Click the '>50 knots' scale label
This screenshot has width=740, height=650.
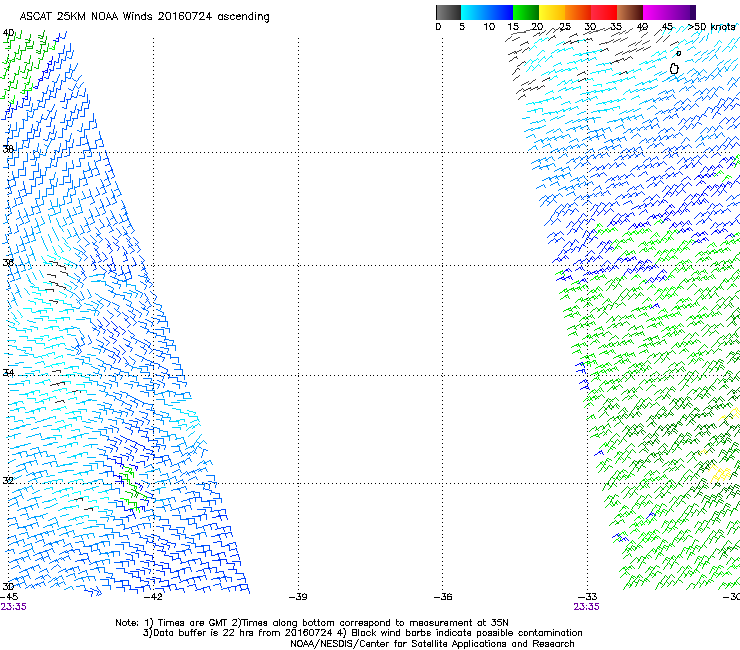click(x=711, y=27)
